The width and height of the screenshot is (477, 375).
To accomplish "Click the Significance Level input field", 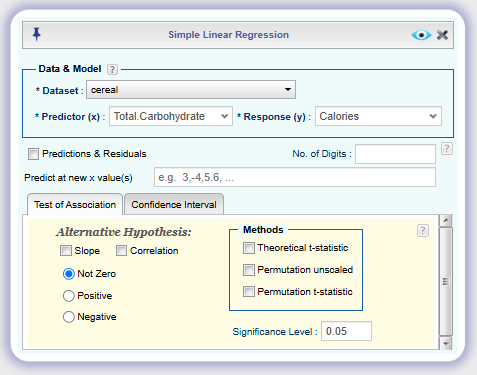I will [346, 331].
